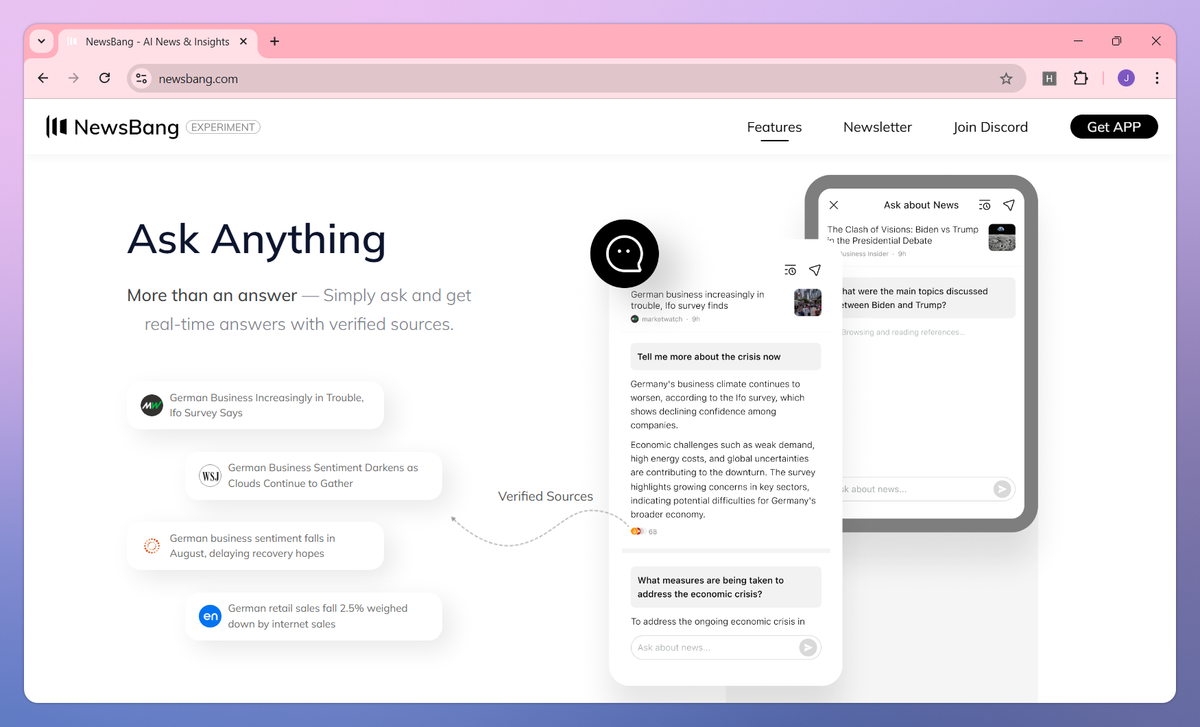The height and width of the screenshot is (727, 1200).
Task: Click the browser extensions puzzle icon
Action: tap(1081, 77)
